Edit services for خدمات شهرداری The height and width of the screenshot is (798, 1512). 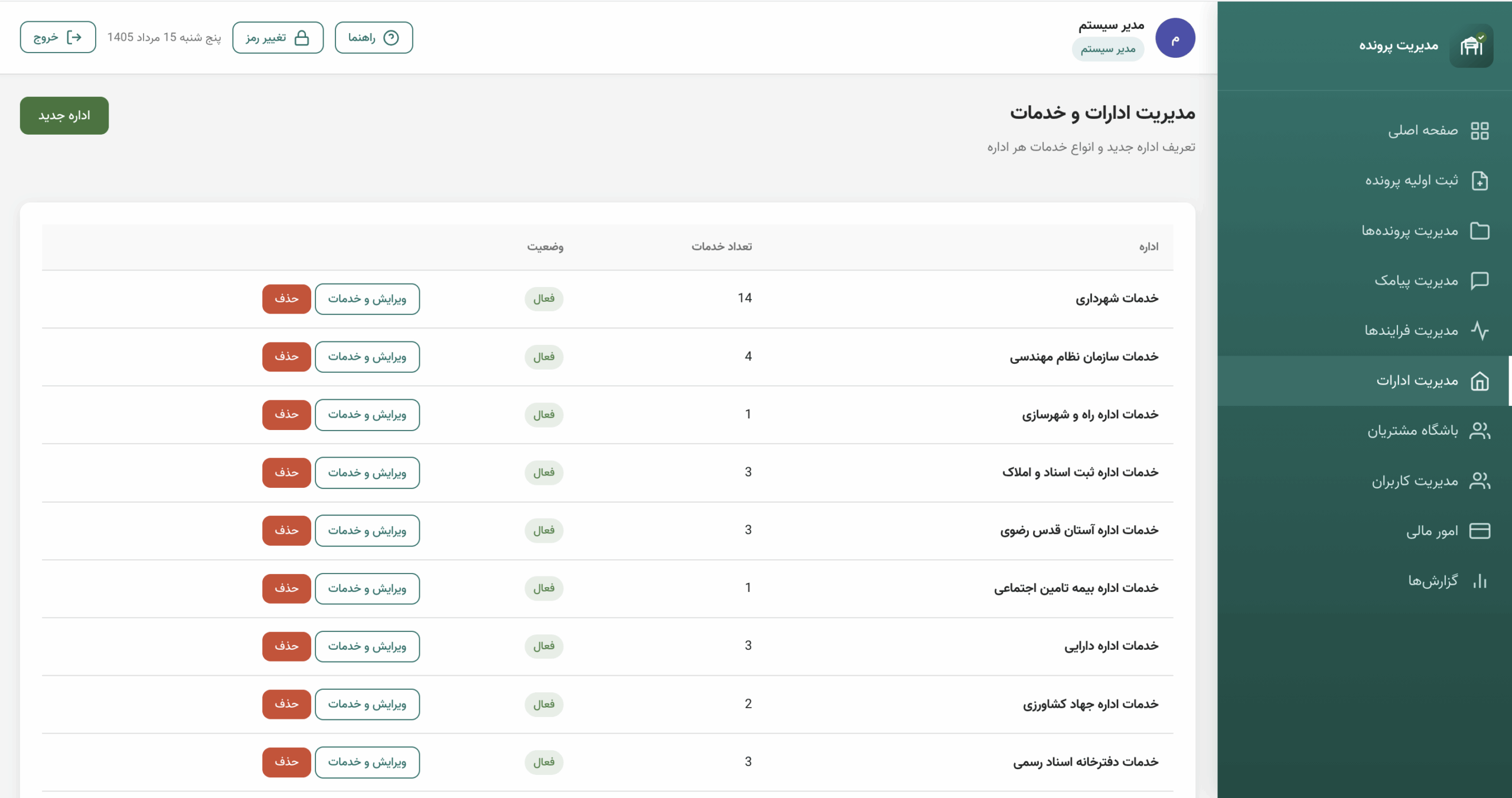(367, 299)
